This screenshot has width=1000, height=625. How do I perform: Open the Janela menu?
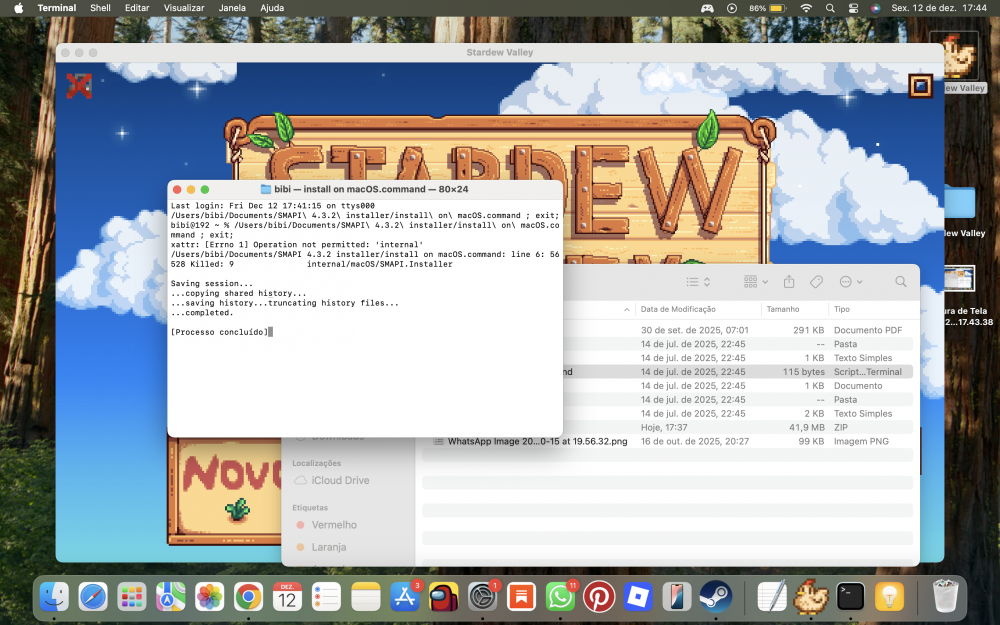(232, 8)
